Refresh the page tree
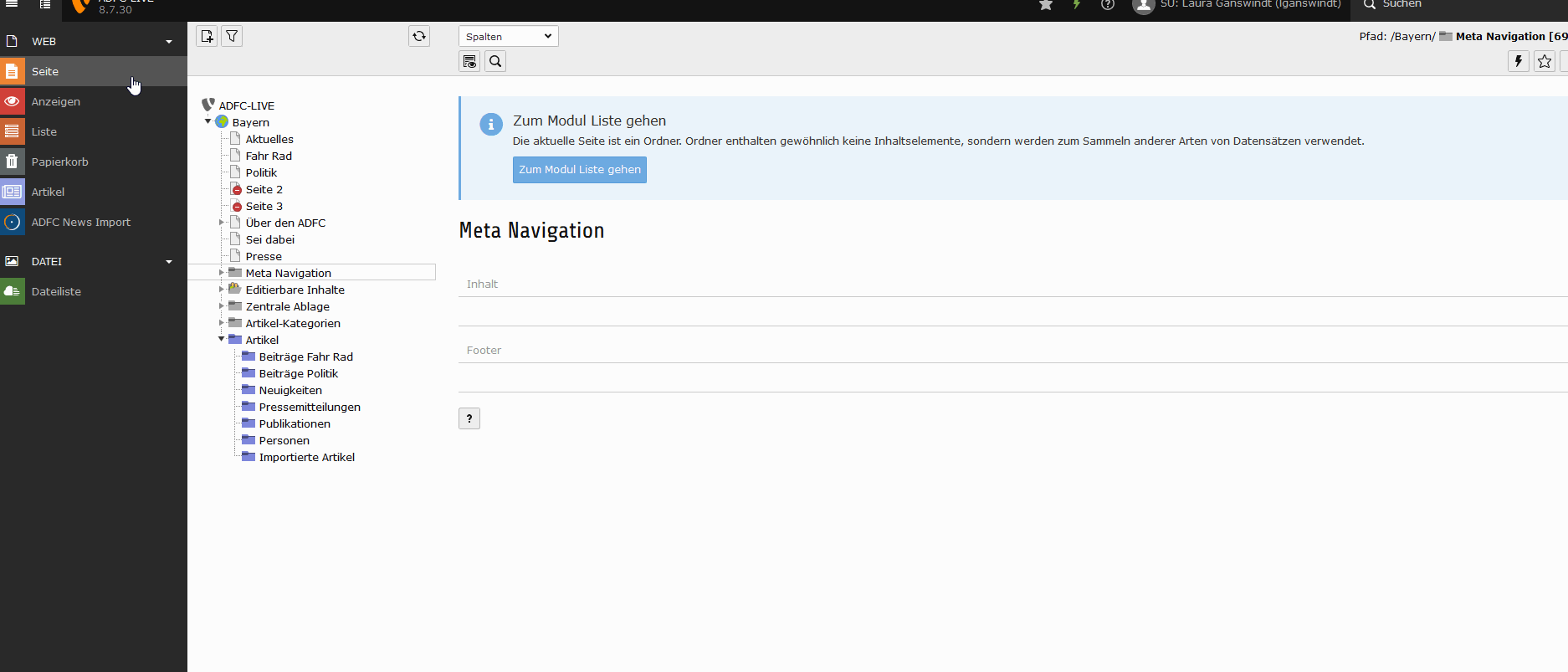This screenshot has height=672, width=1568. point(419,36)
